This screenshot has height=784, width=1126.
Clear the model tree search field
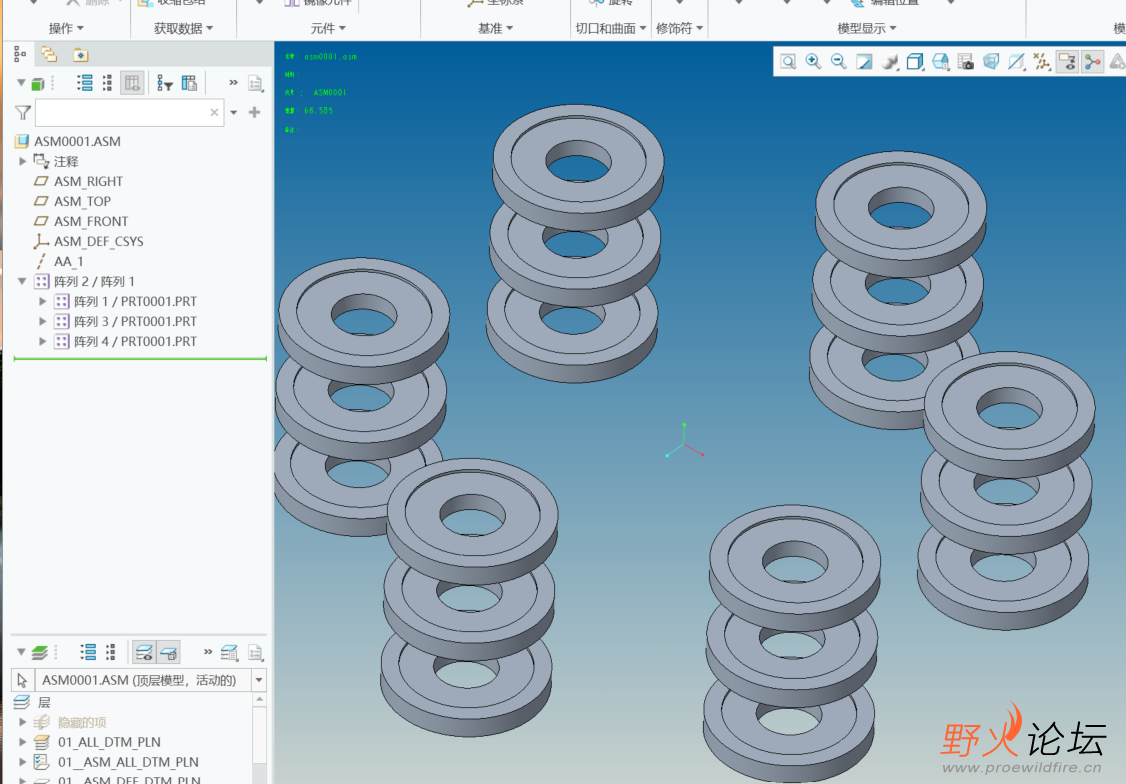coord(214,113)
